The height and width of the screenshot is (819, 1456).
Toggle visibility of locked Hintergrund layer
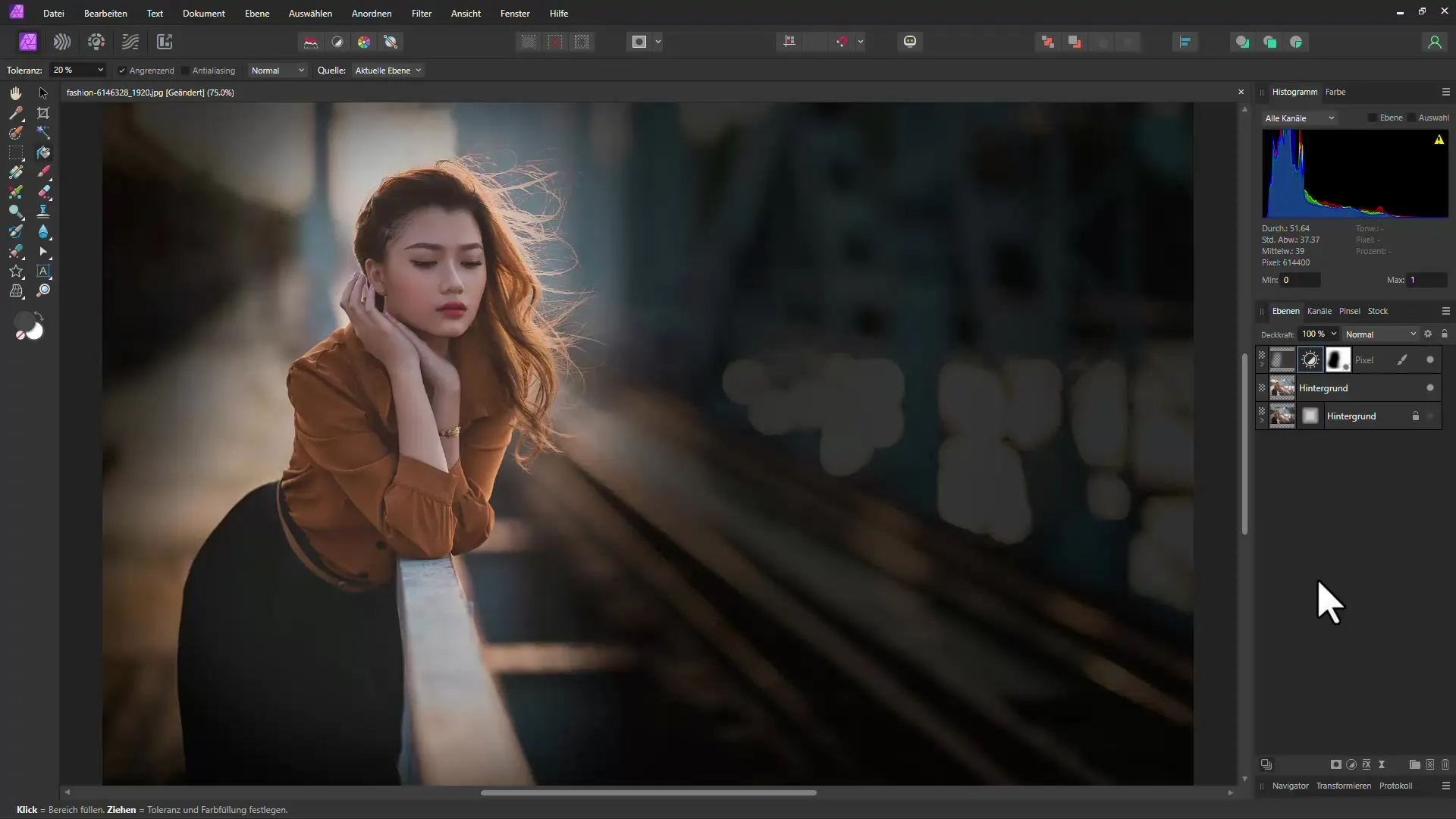1430,416
